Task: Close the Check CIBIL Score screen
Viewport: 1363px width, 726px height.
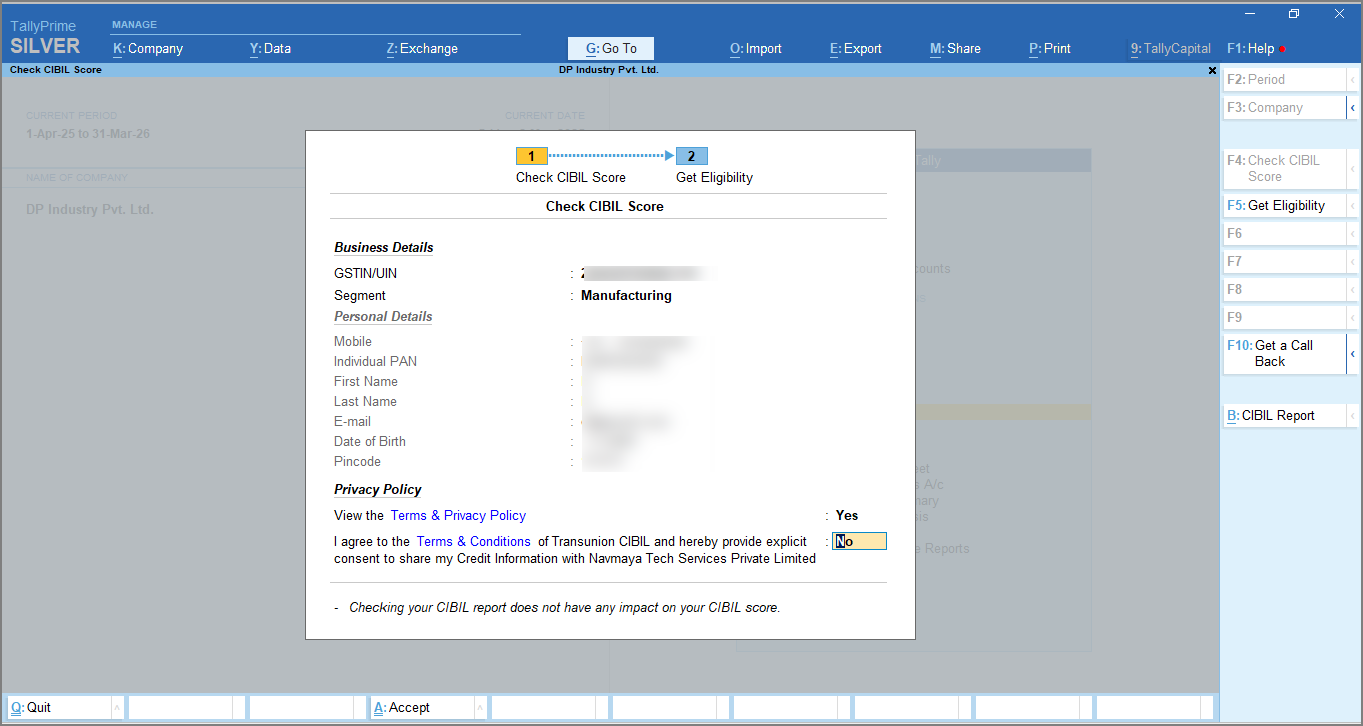Action: click(x=1212, y=71)
